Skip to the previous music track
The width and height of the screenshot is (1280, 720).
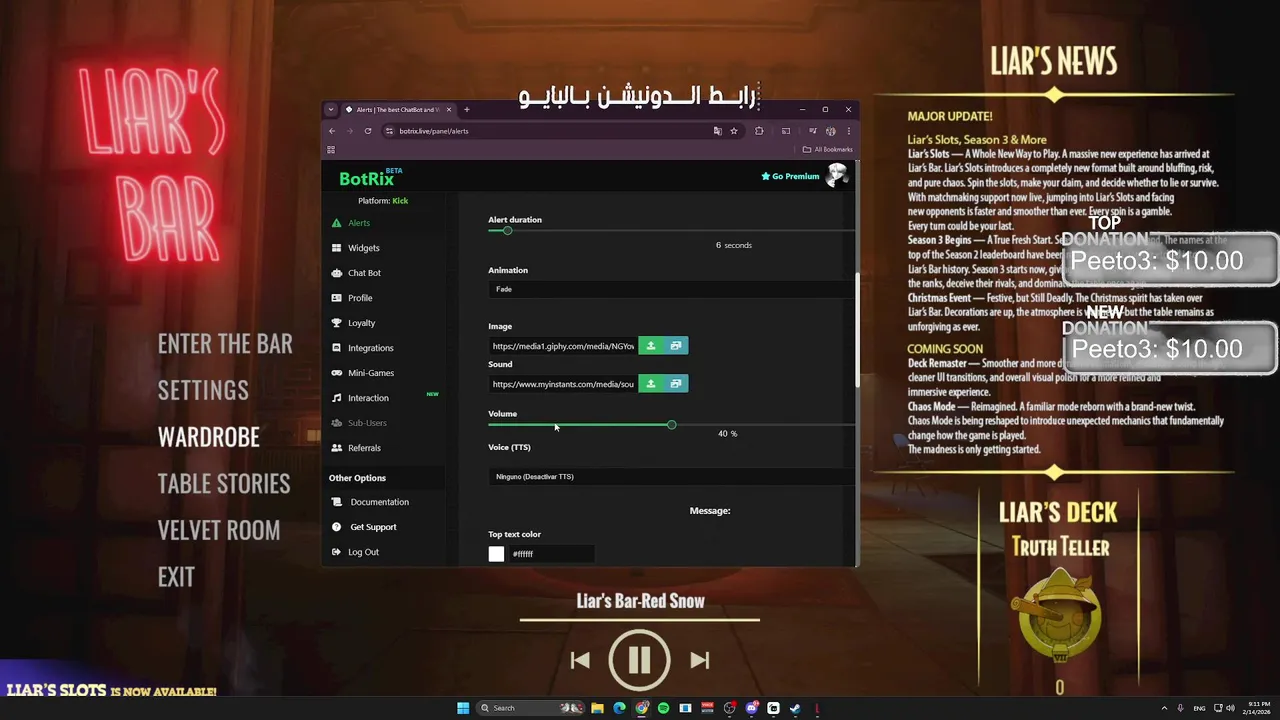580,660
